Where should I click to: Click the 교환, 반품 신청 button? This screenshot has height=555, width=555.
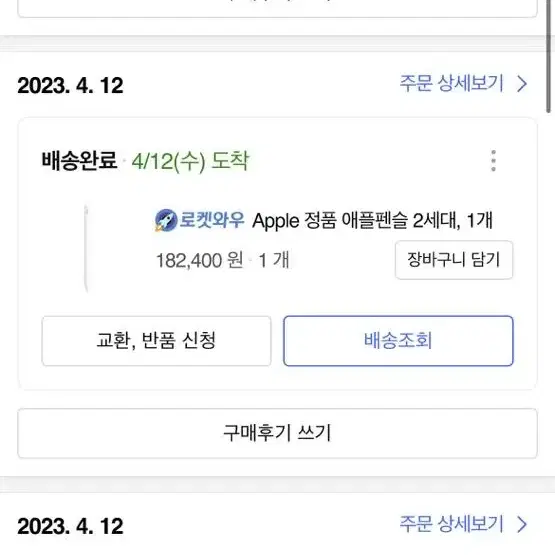156,341
